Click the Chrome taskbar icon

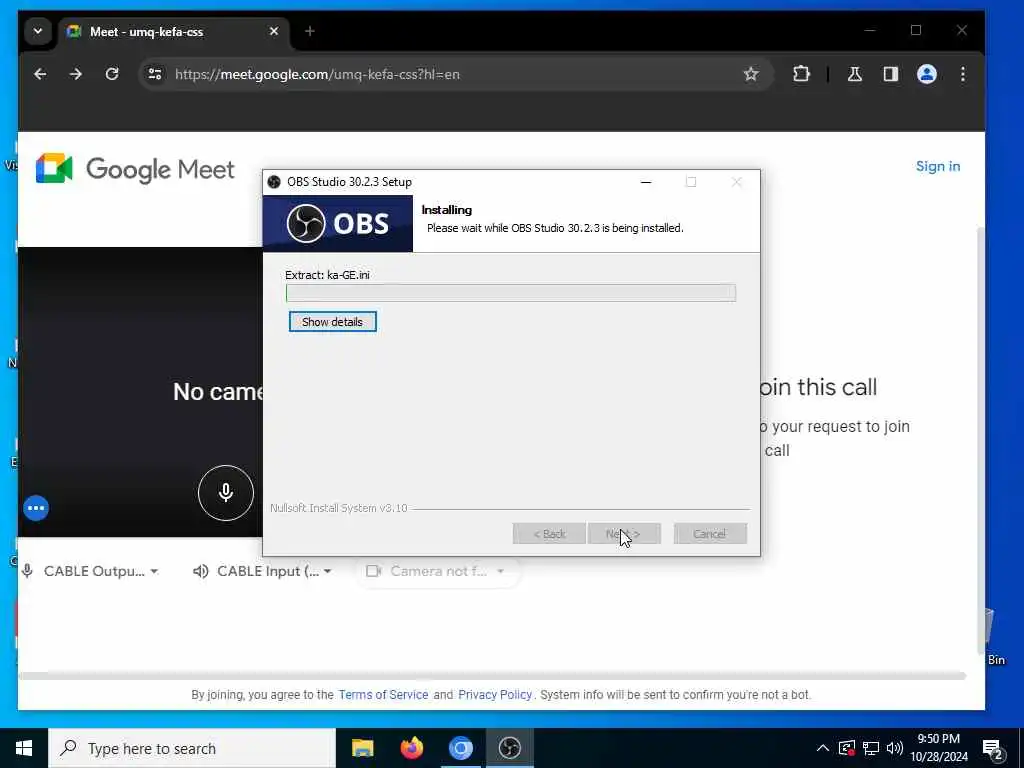[460, 748]
